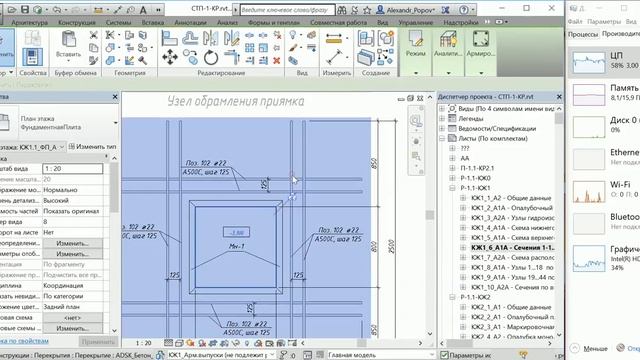Undo the last action

57,9
